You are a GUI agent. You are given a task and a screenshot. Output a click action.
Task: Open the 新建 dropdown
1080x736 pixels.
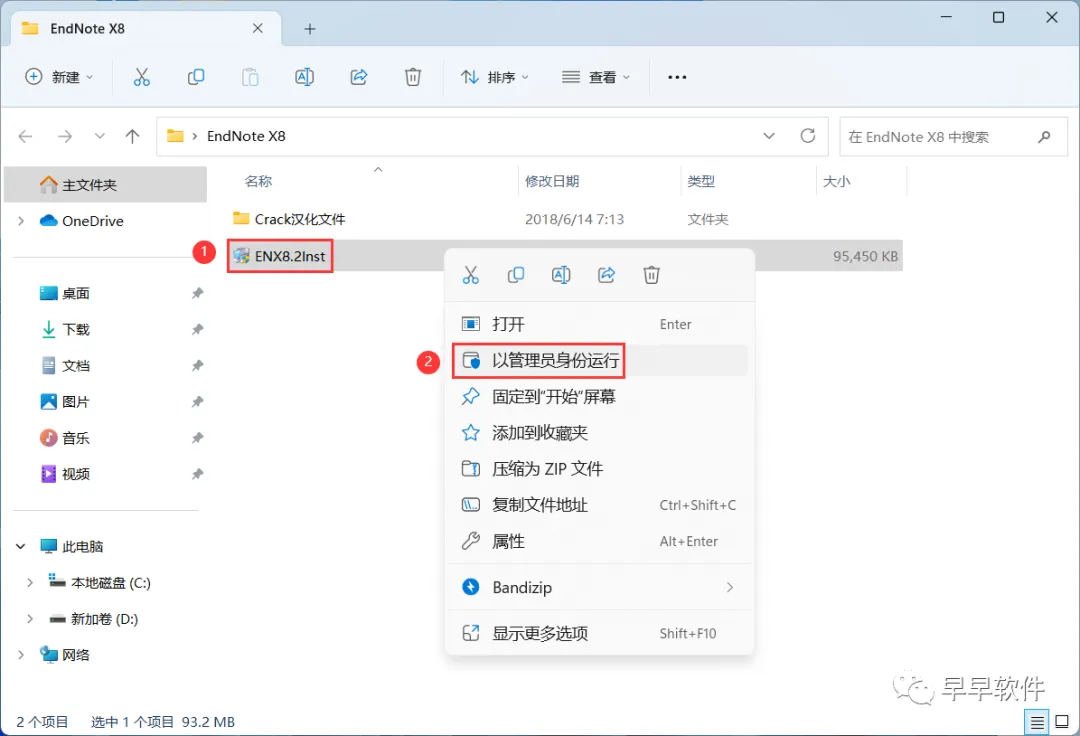[59, 77]
